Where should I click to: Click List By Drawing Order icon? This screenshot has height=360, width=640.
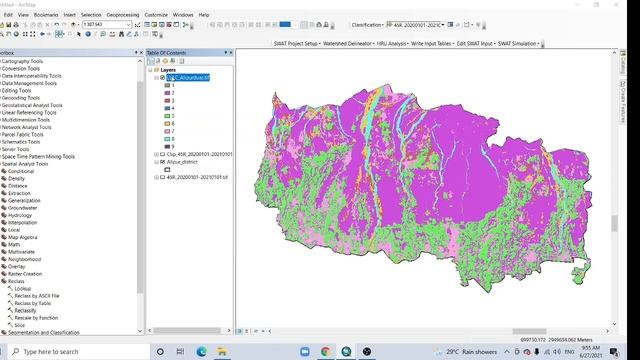tap(151, 61)
